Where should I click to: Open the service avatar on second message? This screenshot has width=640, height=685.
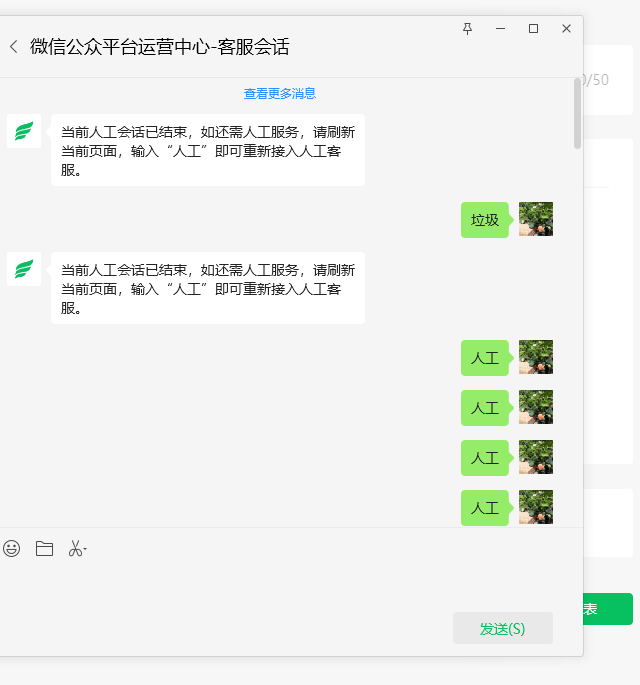24,269
